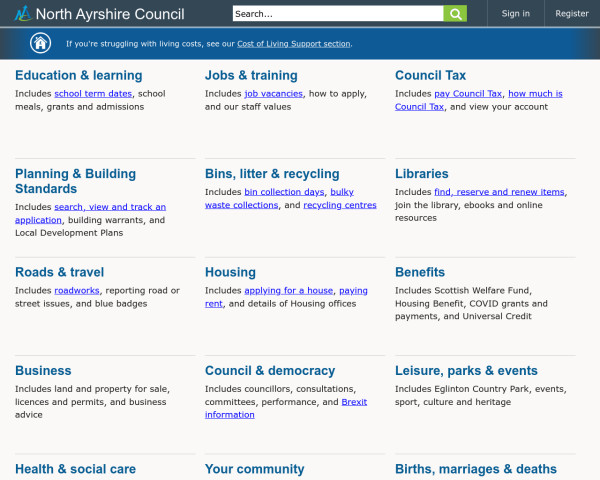Viewport: 600px width, 480px height.
Task: Open the Education & learning heading
Action: [x=78, y=75]
